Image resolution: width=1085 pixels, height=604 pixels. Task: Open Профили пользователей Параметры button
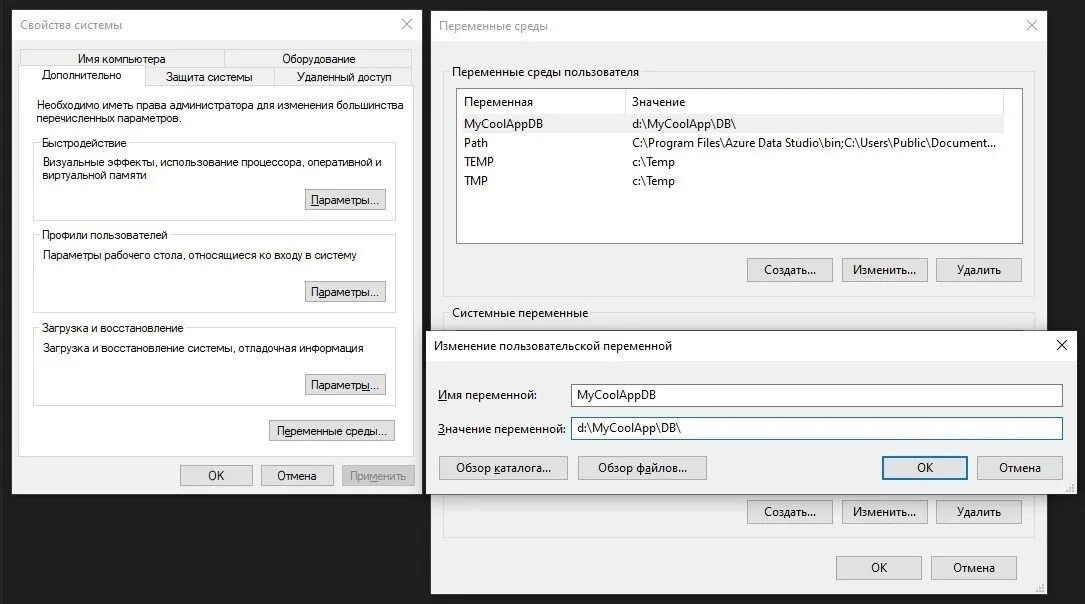(x=345, y=292)
